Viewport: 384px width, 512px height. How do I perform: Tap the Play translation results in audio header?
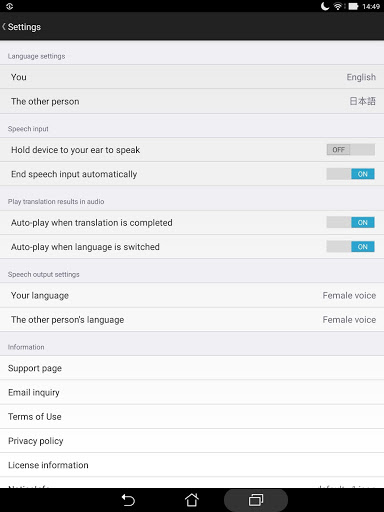(x=56, y=201)
